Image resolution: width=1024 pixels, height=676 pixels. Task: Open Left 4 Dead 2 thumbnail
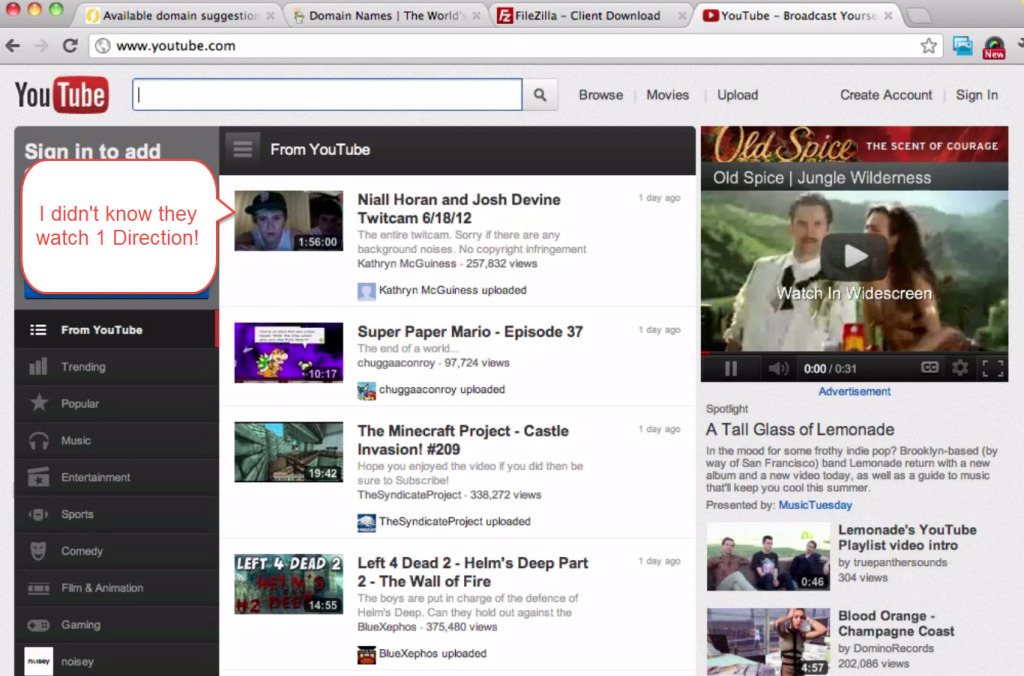[289, 584]
